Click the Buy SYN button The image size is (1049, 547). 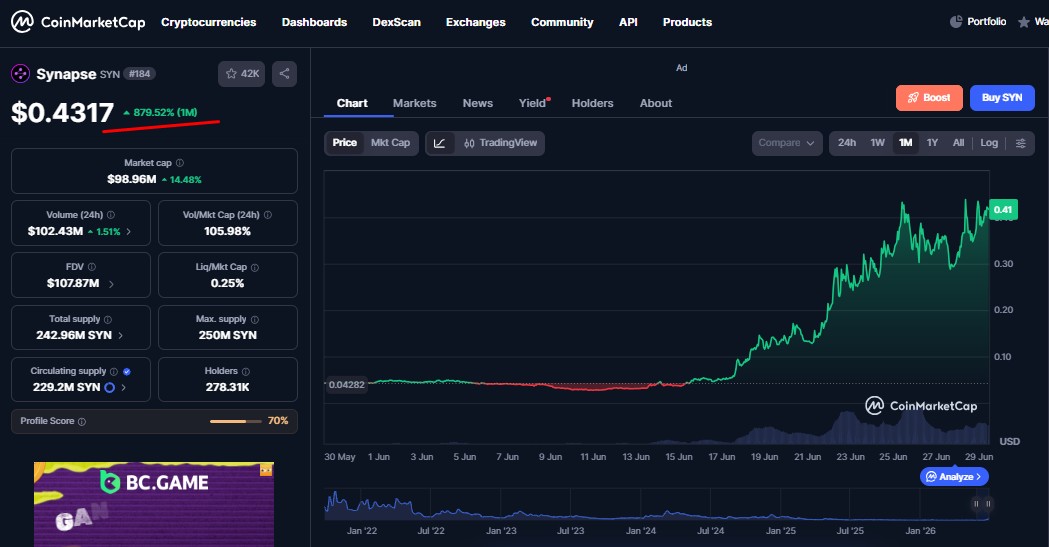click(1002, 98)
